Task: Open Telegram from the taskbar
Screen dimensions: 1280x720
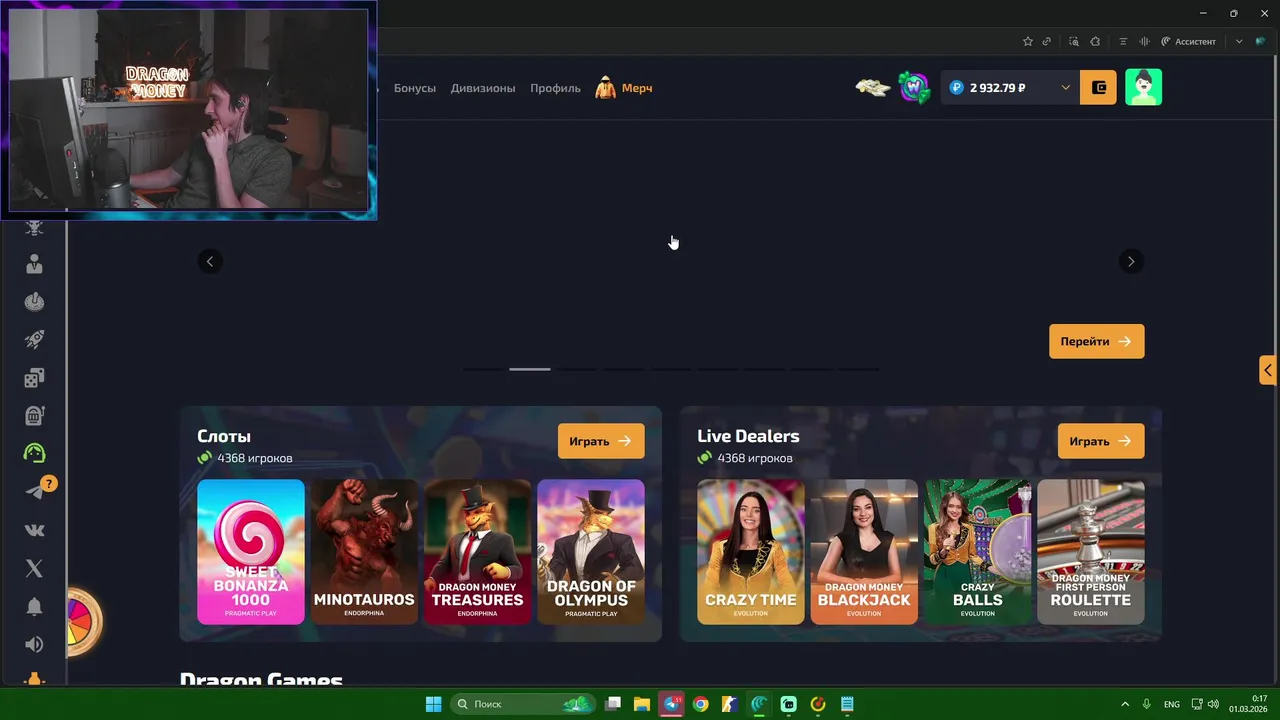Action: pyautogui.click(x=672, y=704)
